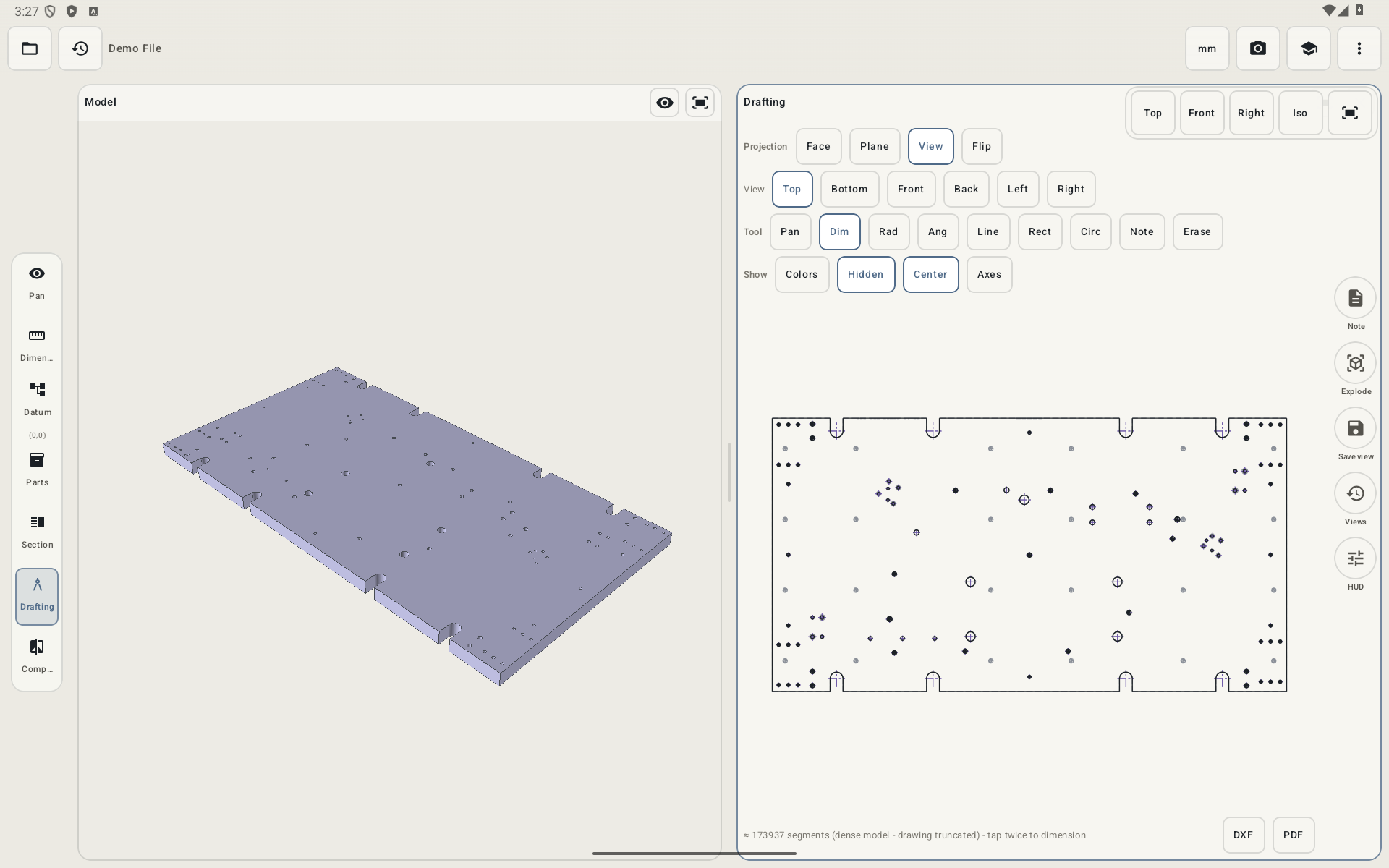The width and height of the screenshot is (1389, 868).
Task: Click the panel divider handle
Action: pyautogui.click(x=729, y=472)
